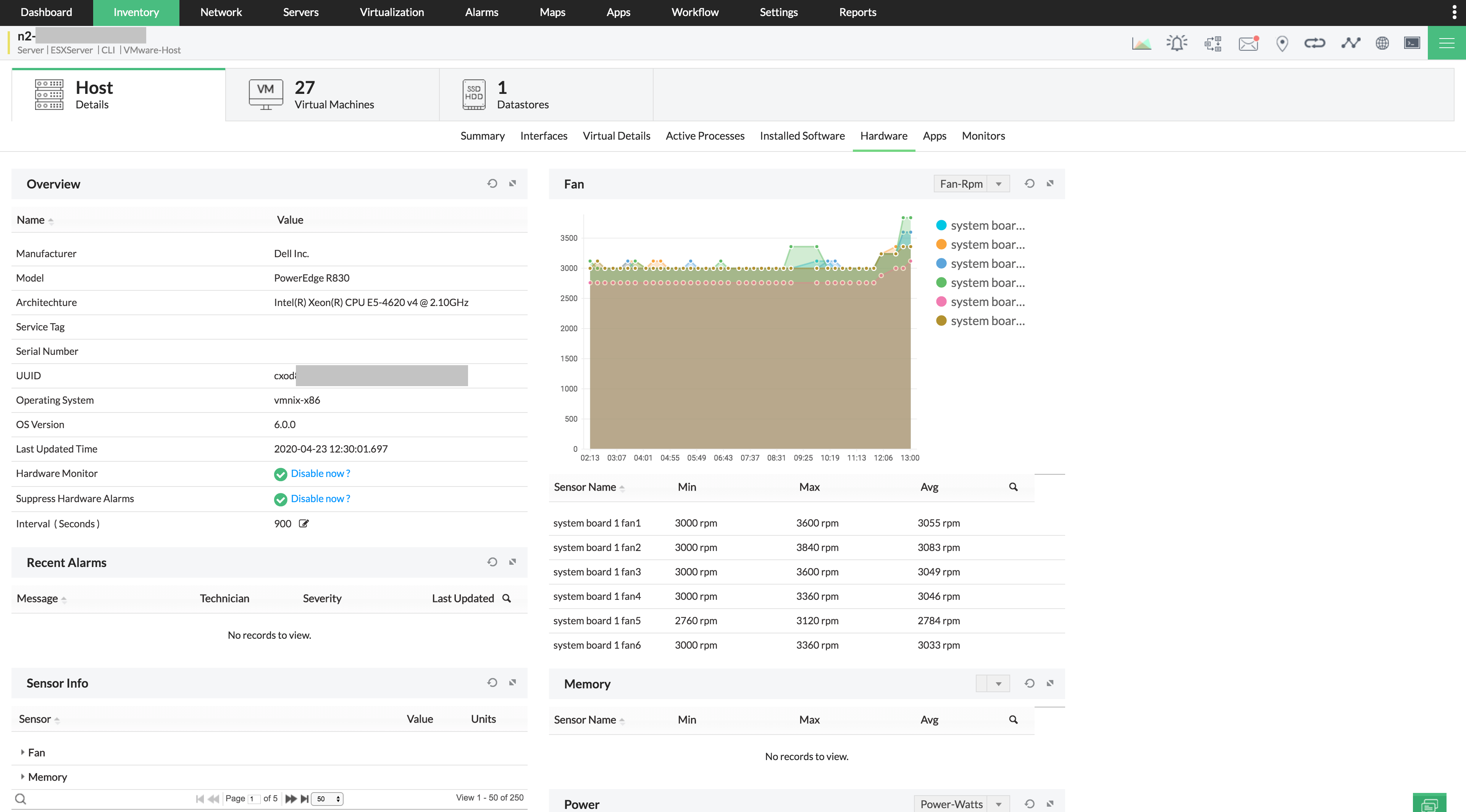Image resolution: width=1466 pixels, height=812 pixels.
Task: Click the email/message icon in toolbar
Action: (x=1247, y=44)
